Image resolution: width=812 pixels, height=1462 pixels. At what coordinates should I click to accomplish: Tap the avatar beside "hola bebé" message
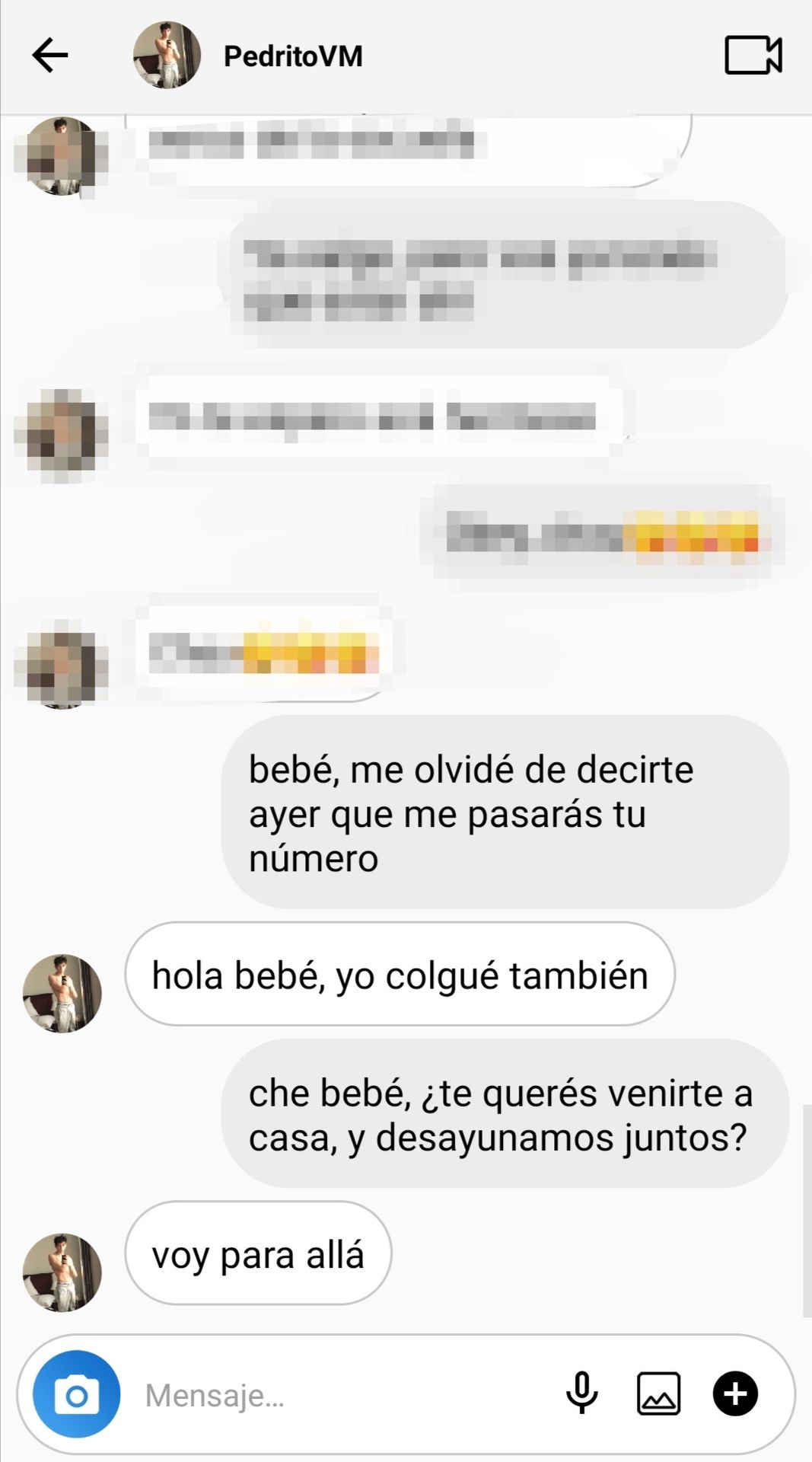click(x=62, y=994)
